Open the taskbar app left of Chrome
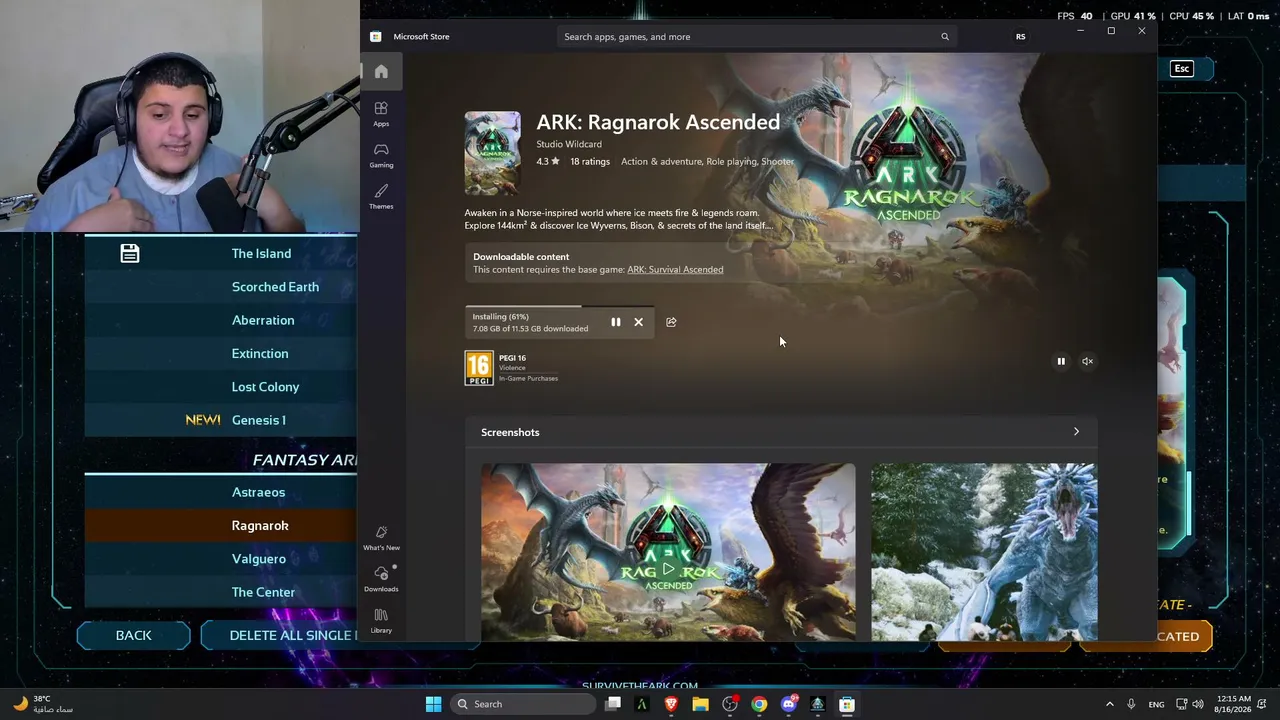The height and width of the screenshot is (720, 1280). tap(730, 704)
